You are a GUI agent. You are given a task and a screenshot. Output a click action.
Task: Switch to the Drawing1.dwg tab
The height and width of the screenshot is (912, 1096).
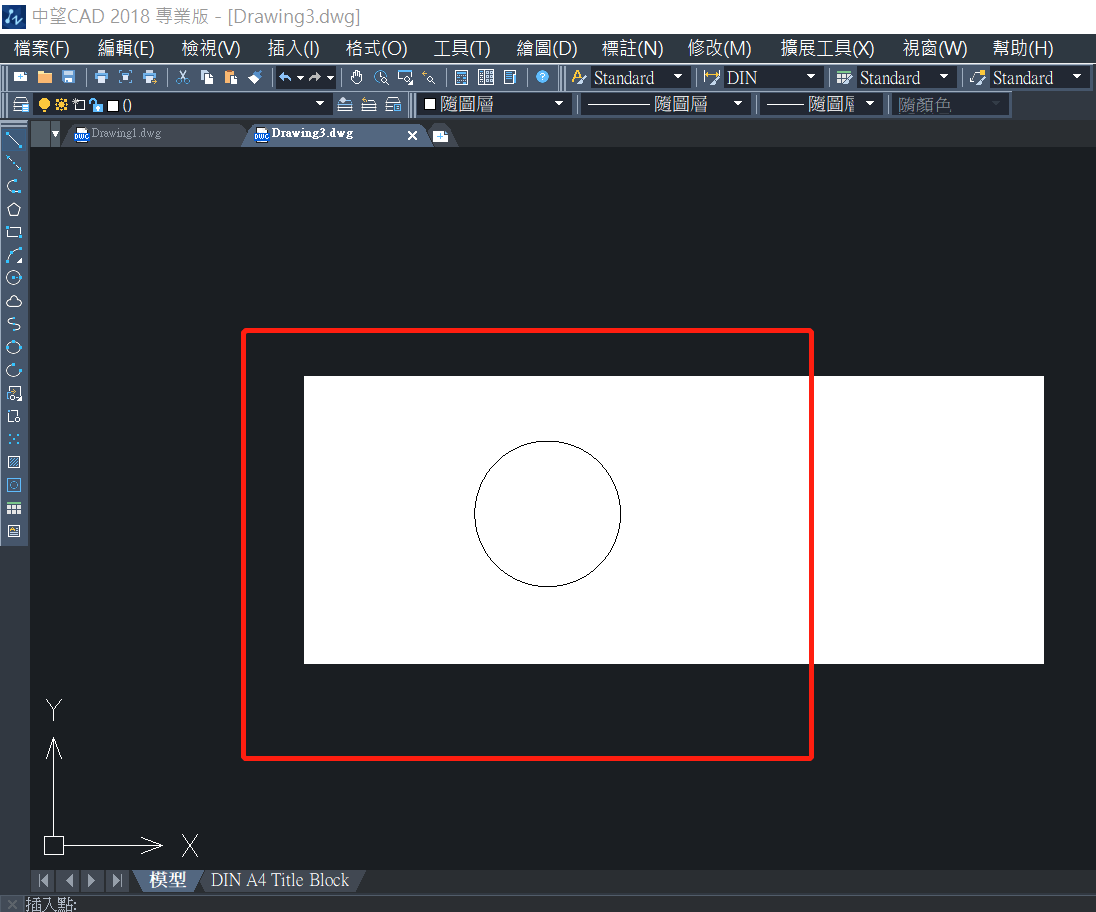(x=126, y=133)
